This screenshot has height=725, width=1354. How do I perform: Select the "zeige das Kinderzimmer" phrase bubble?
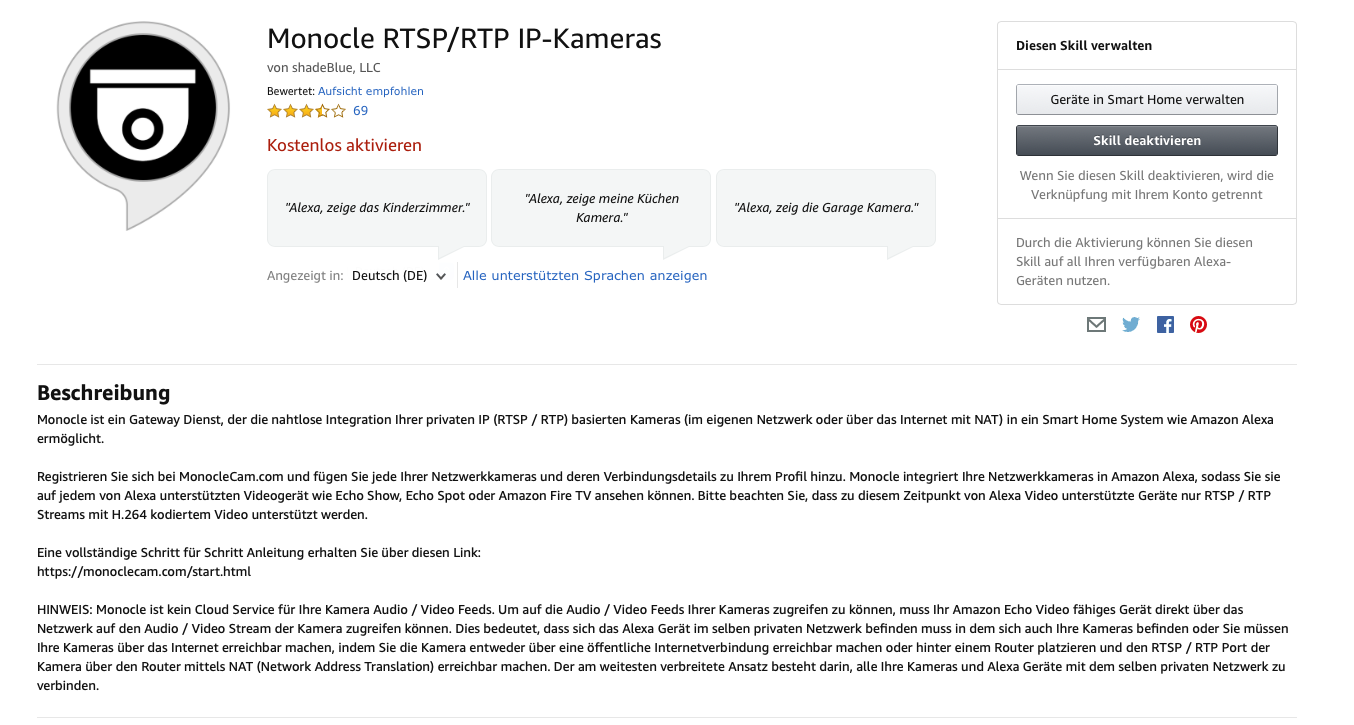[377, 208]
